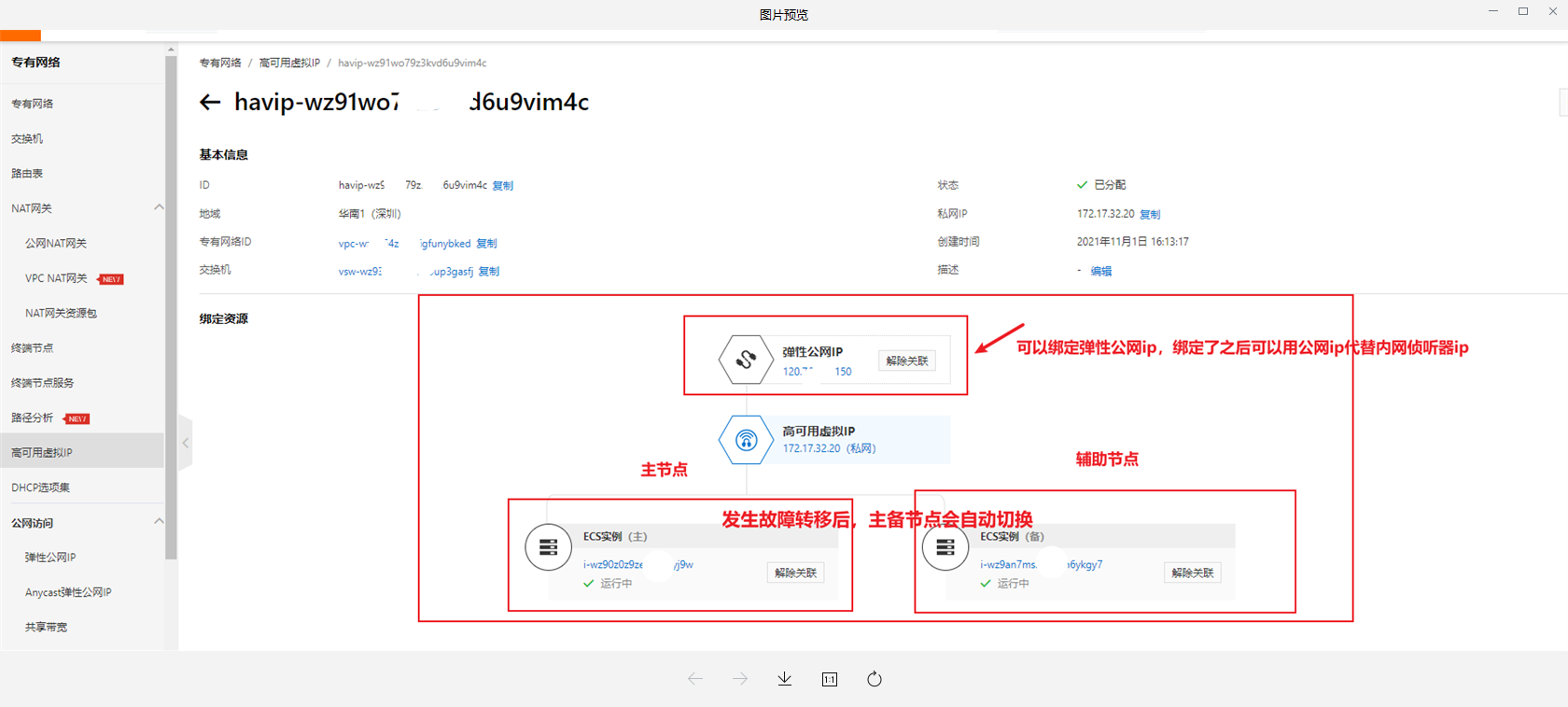Unbind the primary ECS instance with 解除关联
Image resolution: width=1568 pixels, height=707 pixels.
796,573
